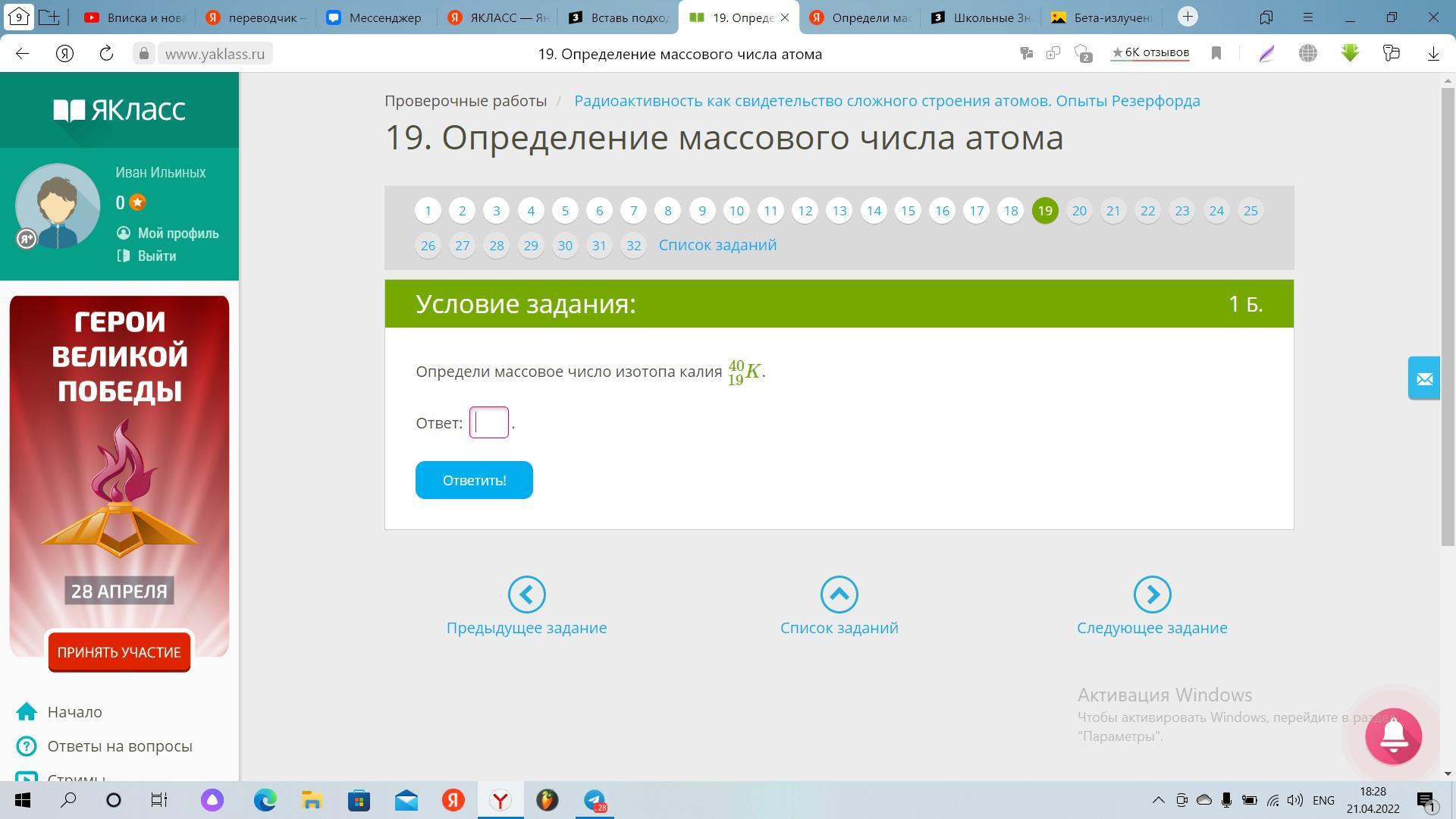Click the ПРИНЯТЬ УЧАСТИЕ banner button
Viewport: 1456px width, 819px height.
(119, 652)
